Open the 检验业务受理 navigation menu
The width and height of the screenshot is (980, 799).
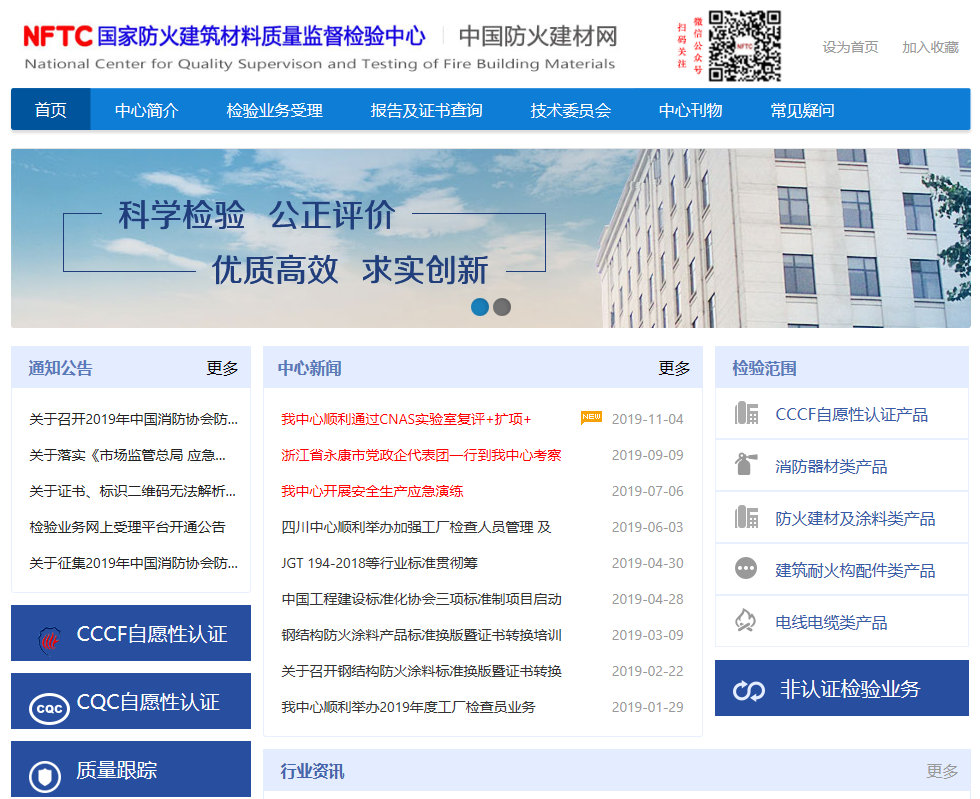(x=274, y=110)
